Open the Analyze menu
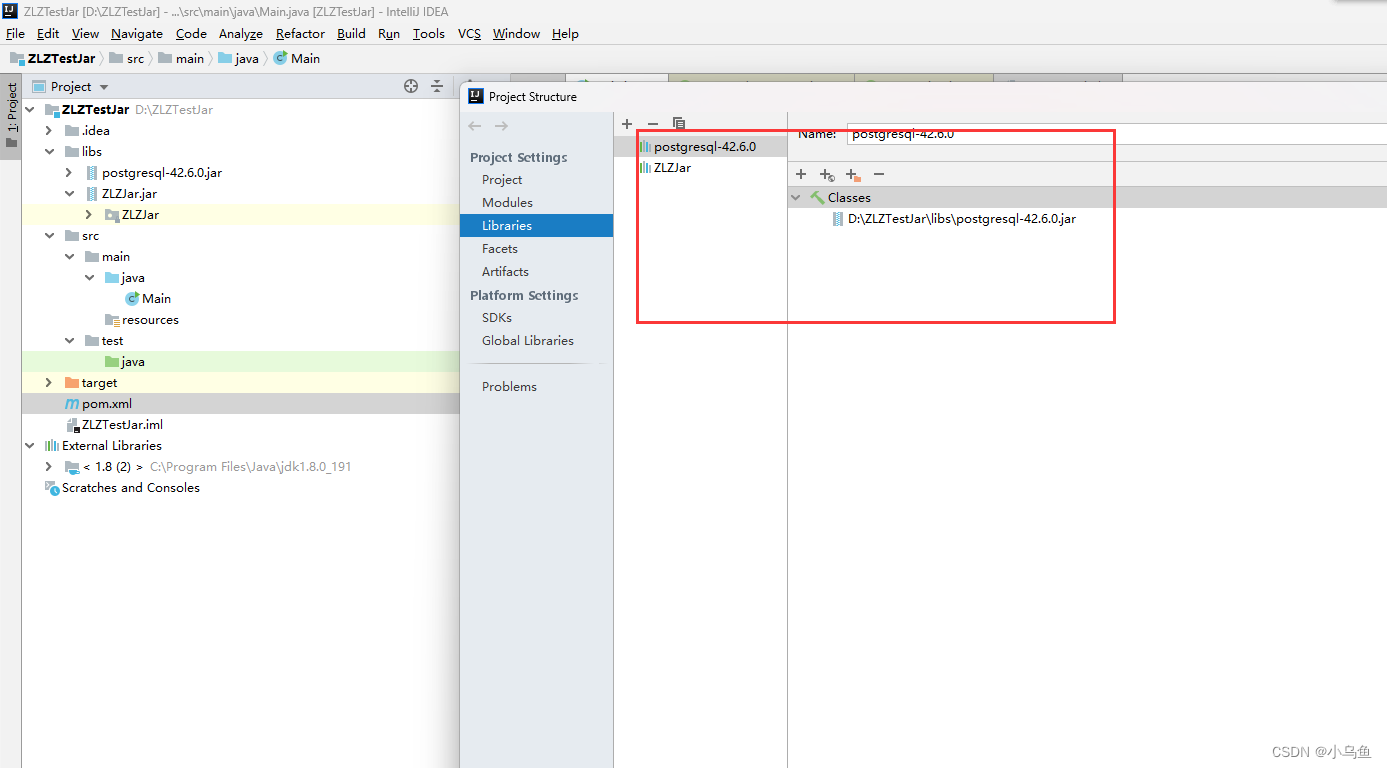Image resolution: width=1387 pixels, height=768 pixels. 242,33
